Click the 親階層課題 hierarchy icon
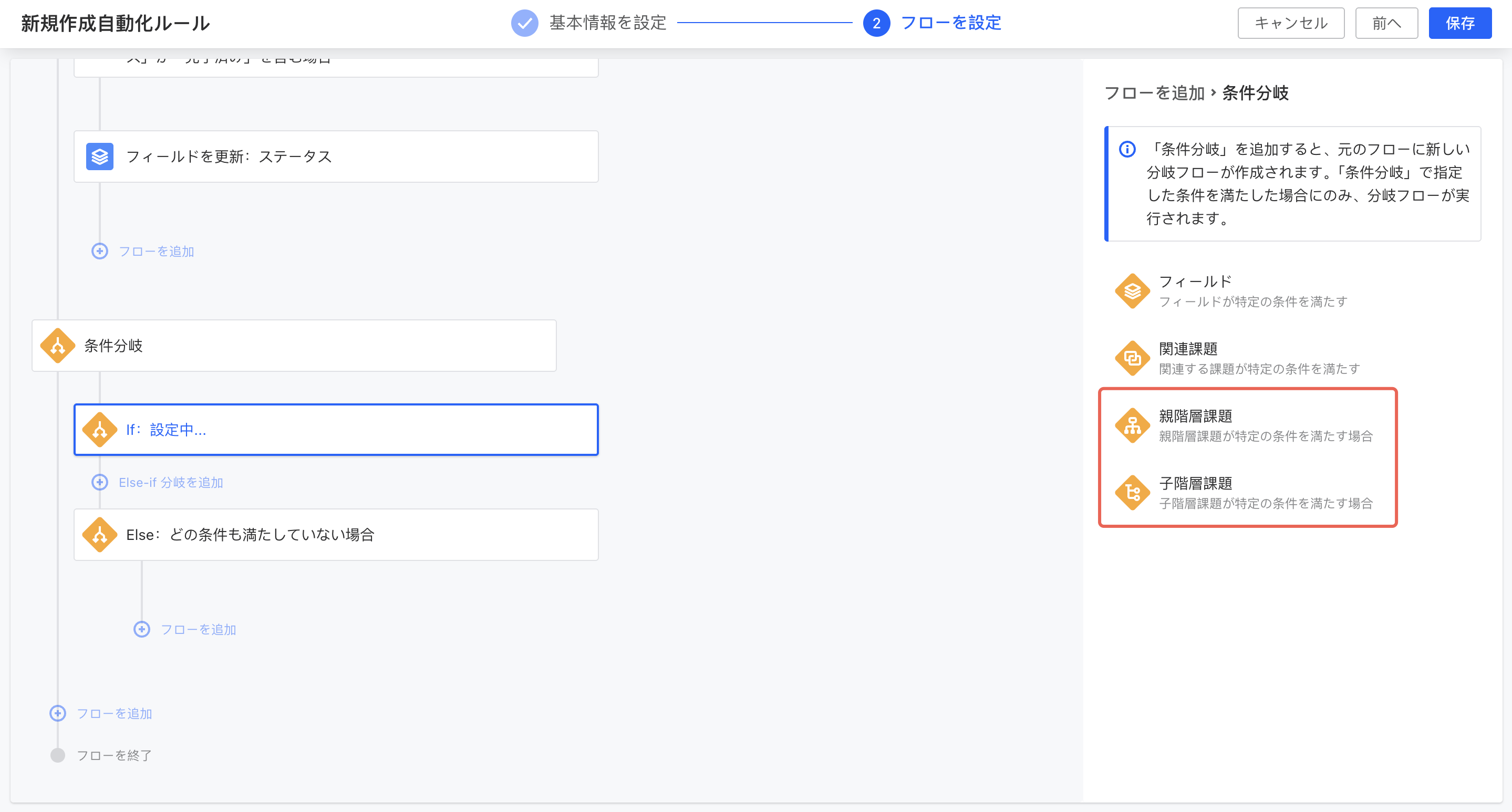 (1132, 425)
